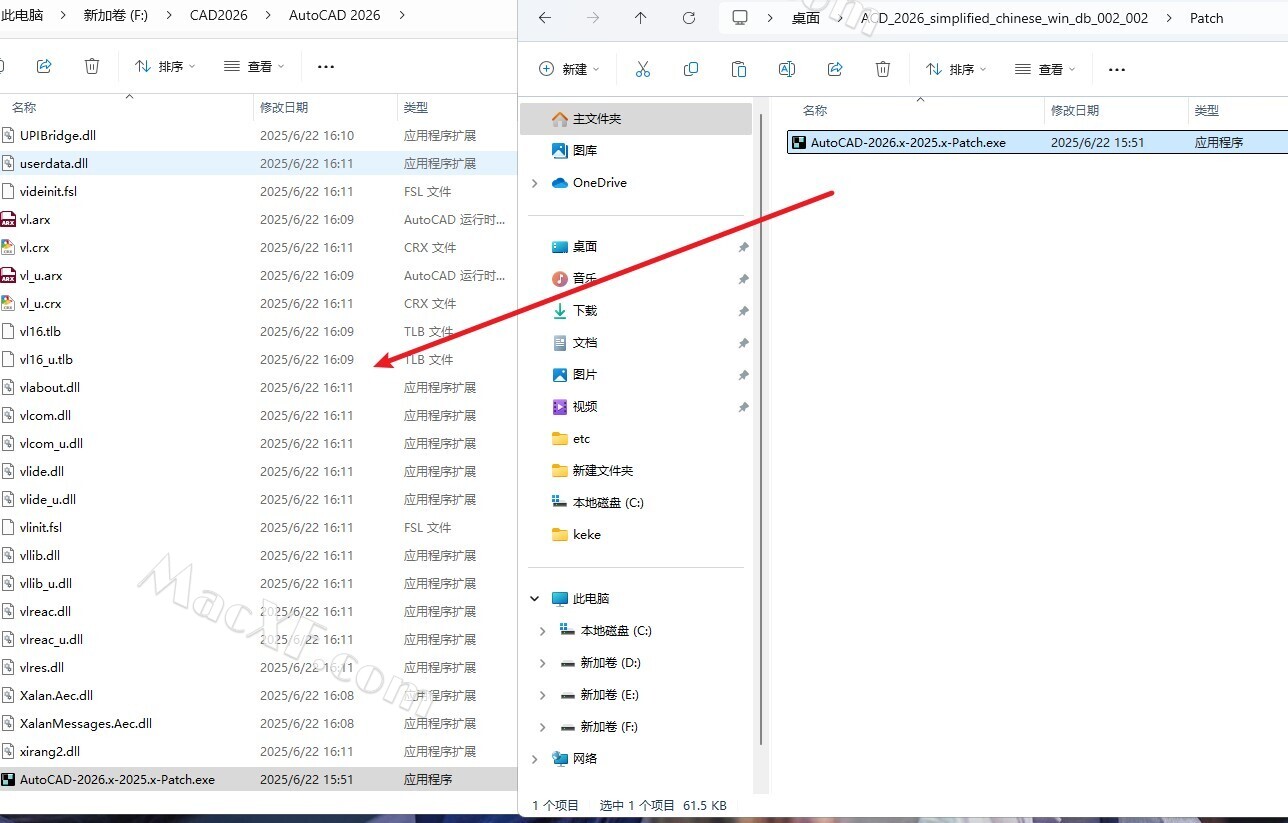Open the 查看 dropdown in left window
Viewport: 1288px width, 823px height.
254,66
